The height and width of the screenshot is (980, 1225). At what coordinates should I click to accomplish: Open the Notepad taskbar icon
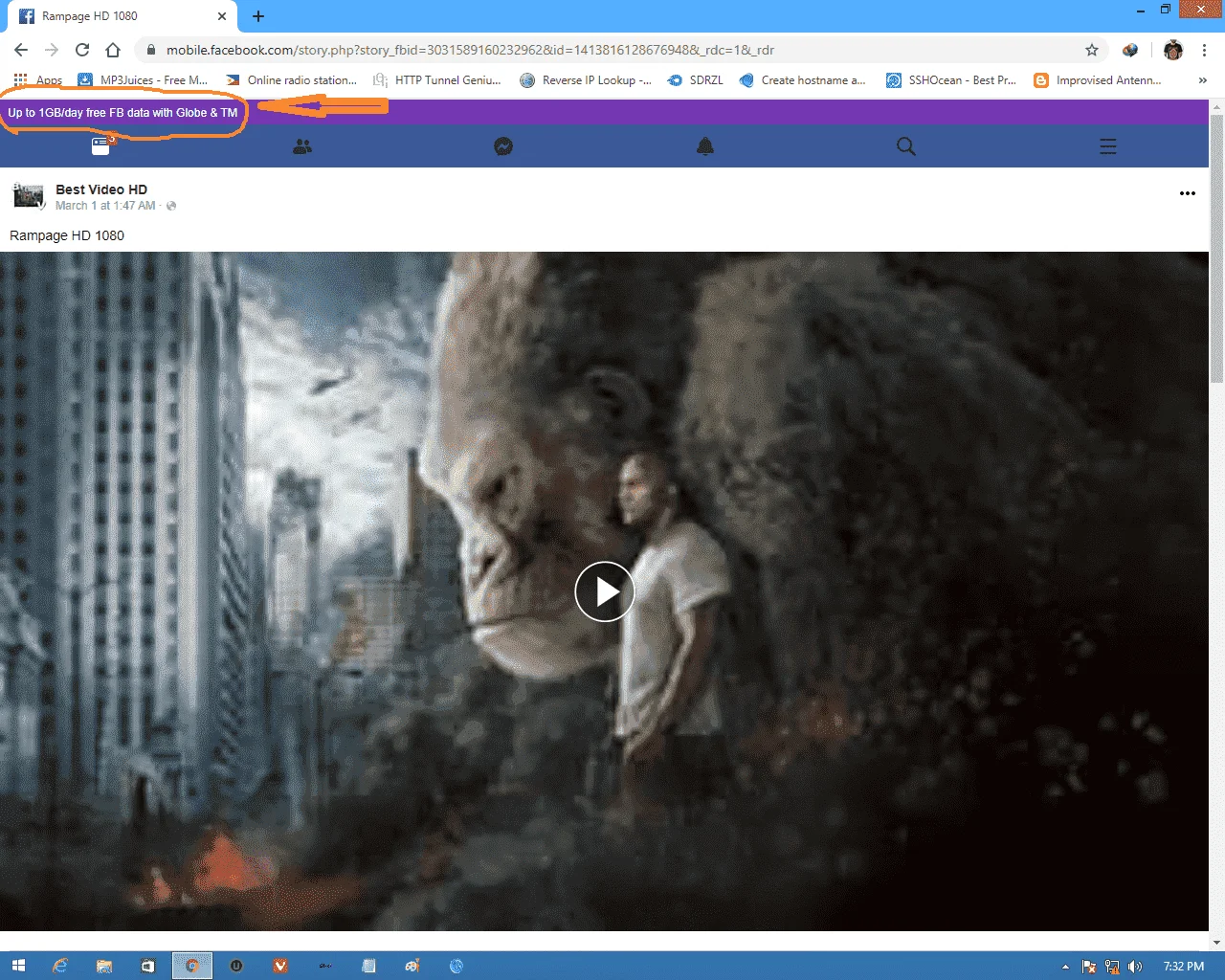pos(368,966)
